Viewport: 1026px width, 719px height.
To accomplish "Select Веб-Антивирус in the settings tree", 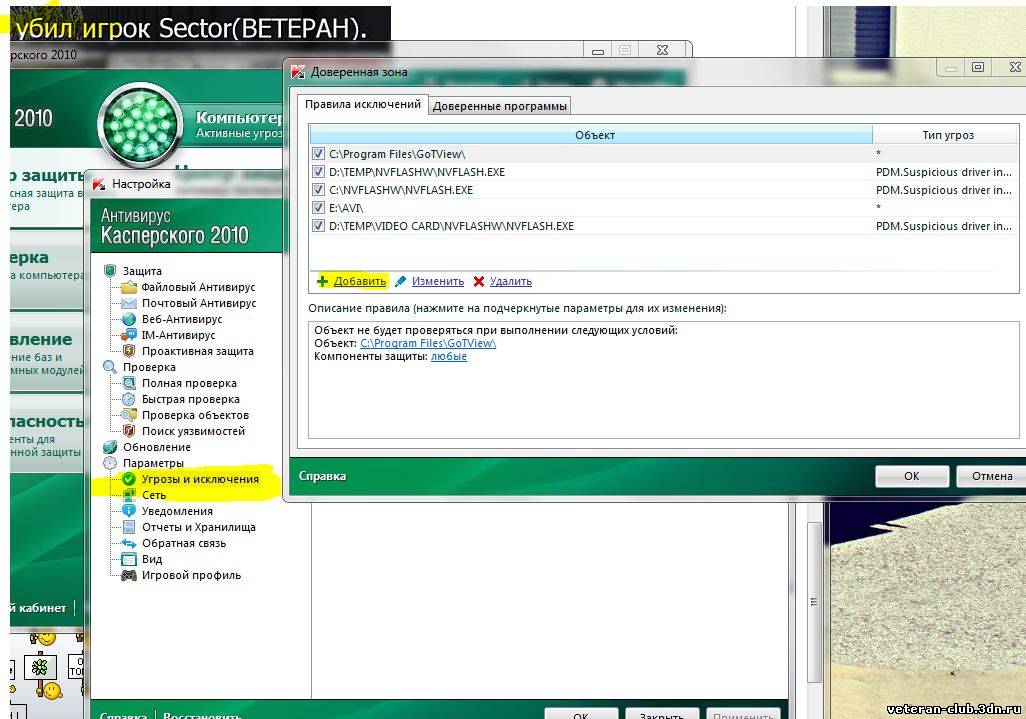I will click(182, 319).
